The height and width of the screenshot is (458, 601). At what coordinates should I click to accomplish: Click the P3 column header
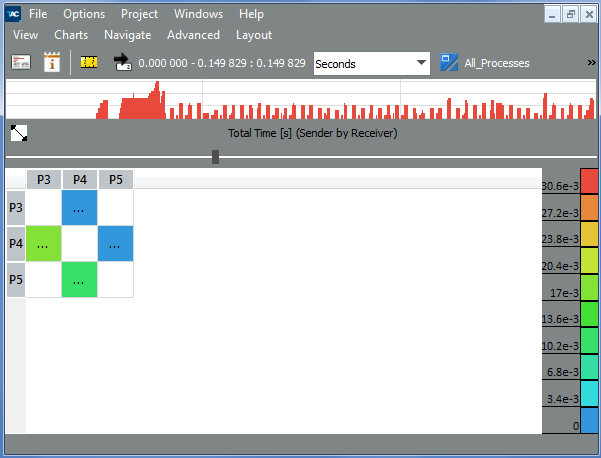click(x=44, y=179)
